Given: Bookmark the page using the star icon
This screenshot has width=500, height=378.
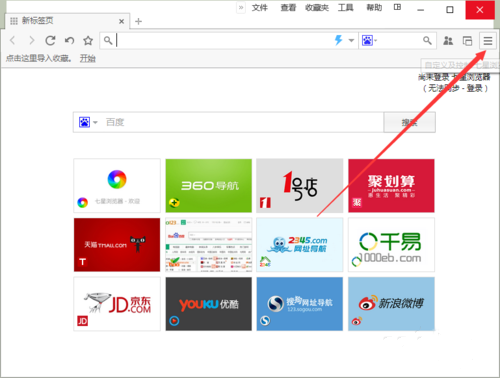Looking at the screenshot, I should [x=88, y=41].
